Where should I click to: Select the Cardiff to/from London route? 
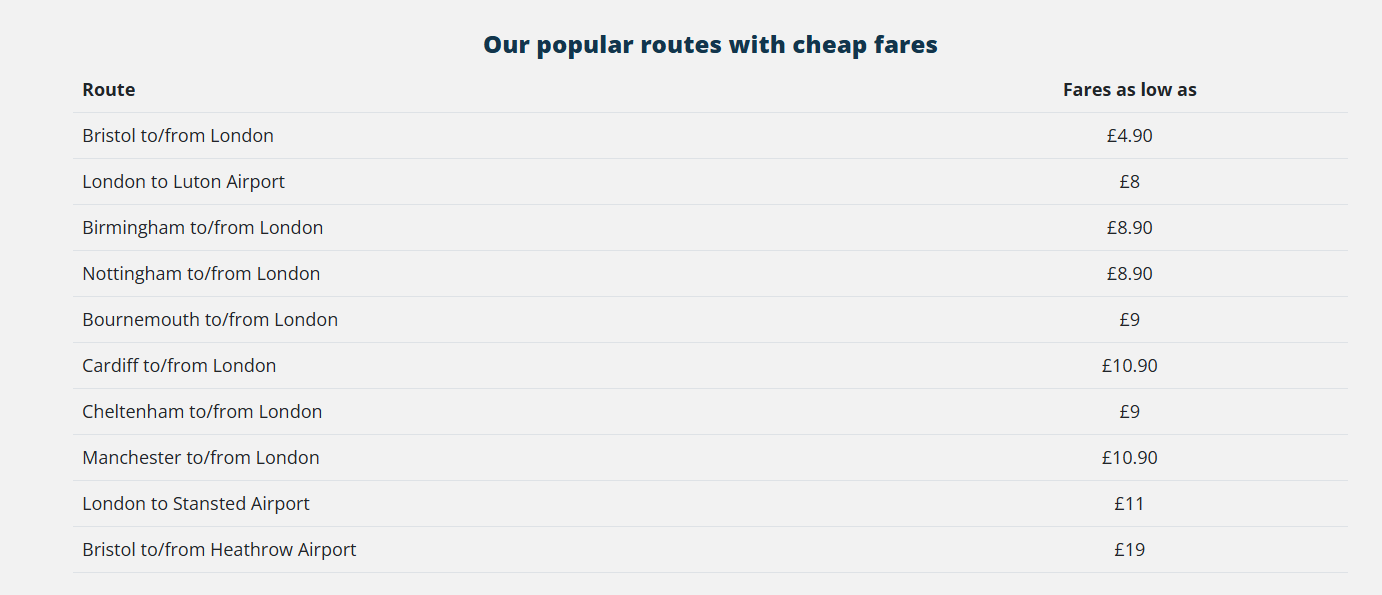179,366
